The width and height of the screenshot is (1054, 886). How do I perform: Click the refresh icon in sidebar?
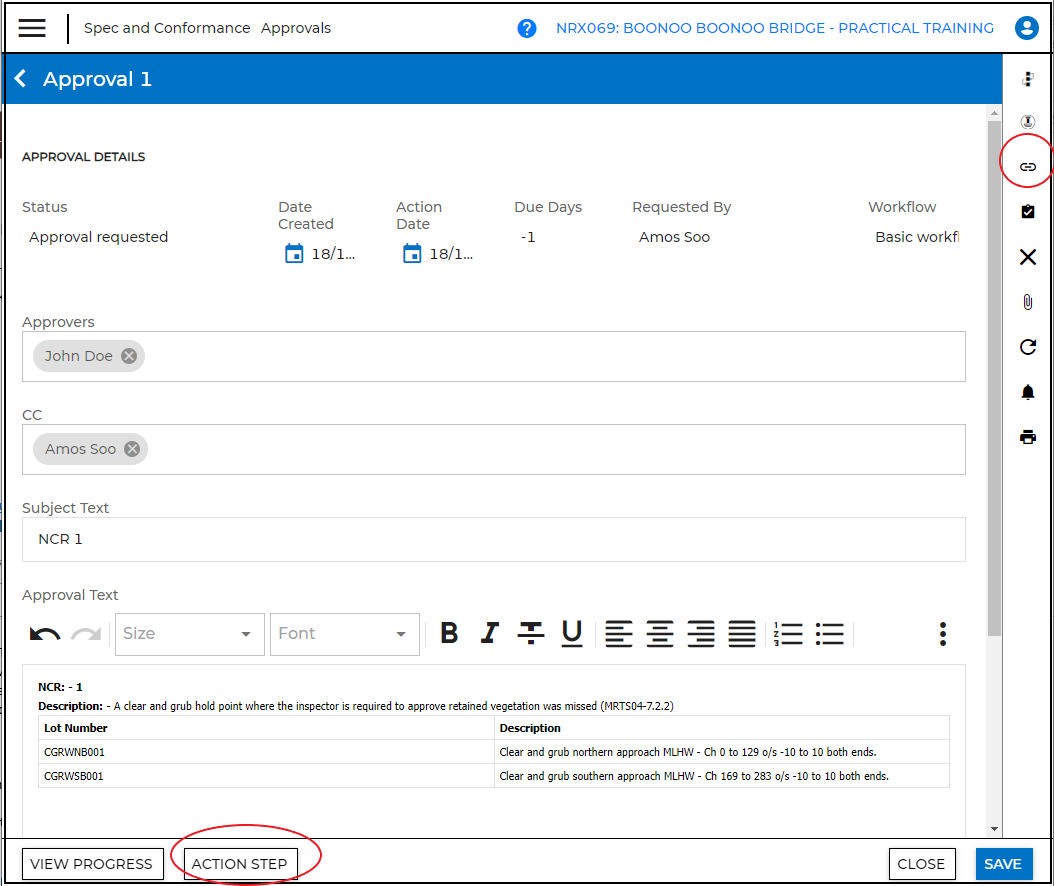click(1027, 347)
